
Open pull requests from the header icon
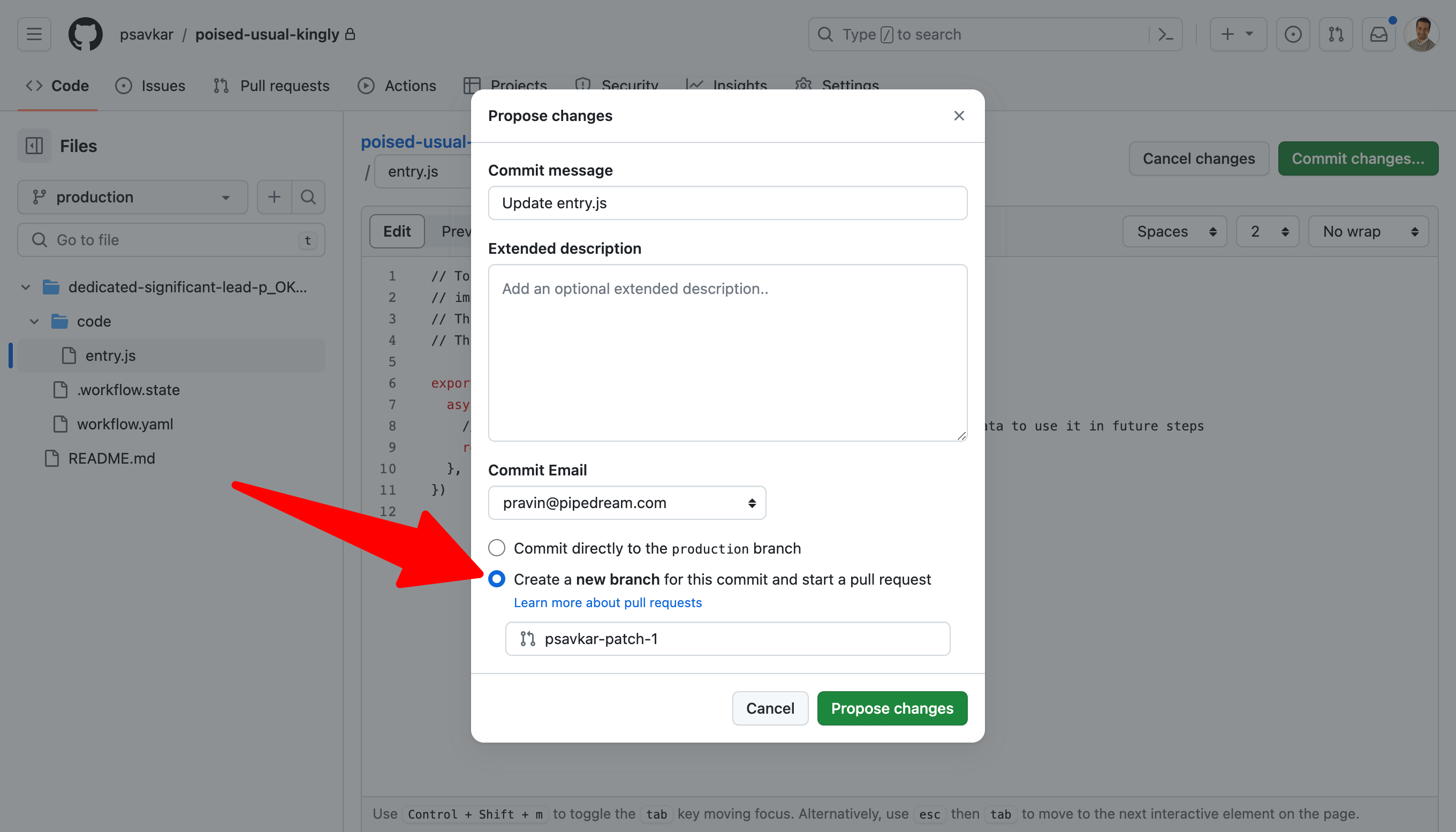[x=1336, y=34]
